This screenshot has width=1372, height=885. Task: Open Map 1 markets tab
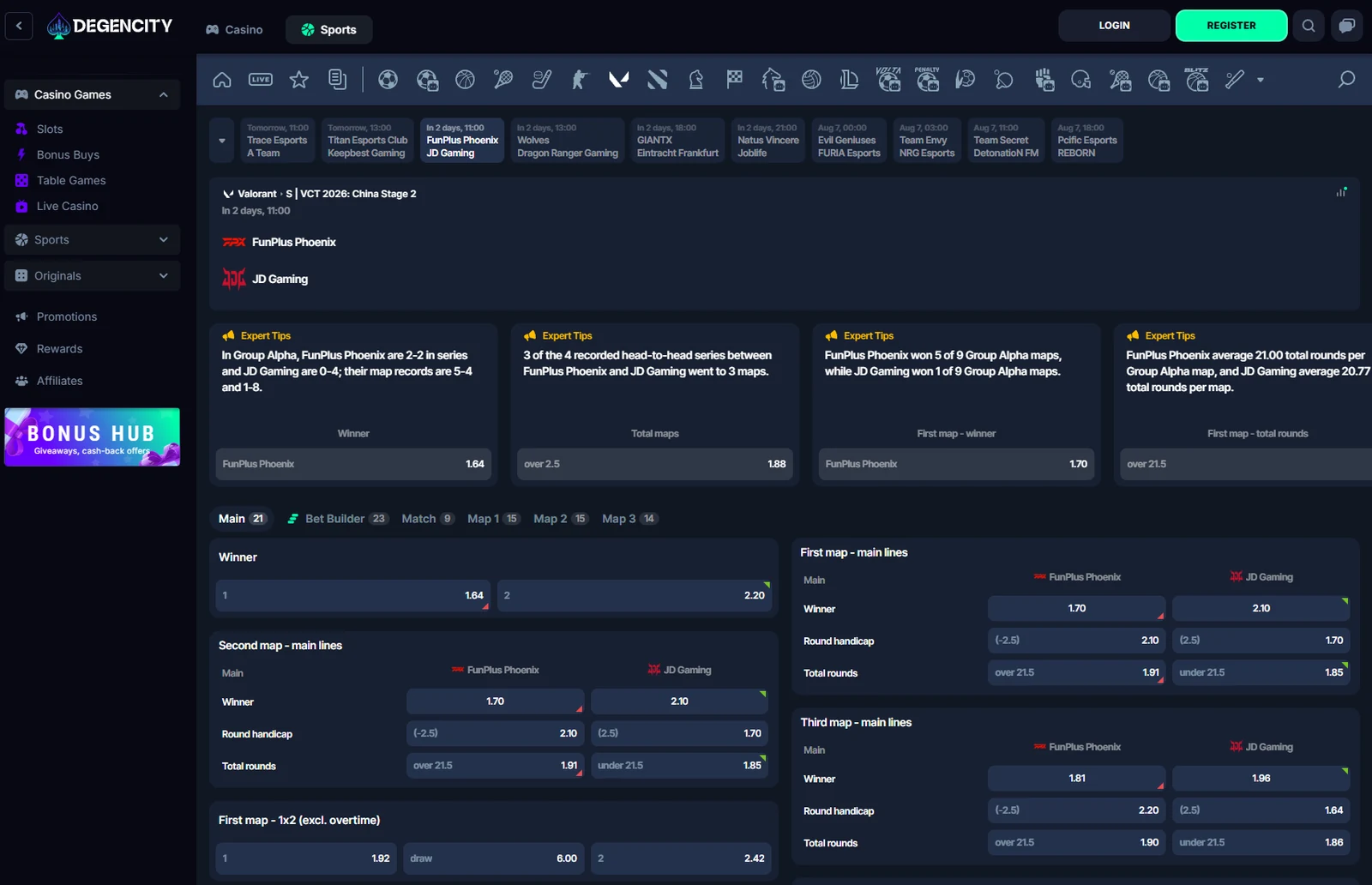pyautogui.click(x=493, y=518)
